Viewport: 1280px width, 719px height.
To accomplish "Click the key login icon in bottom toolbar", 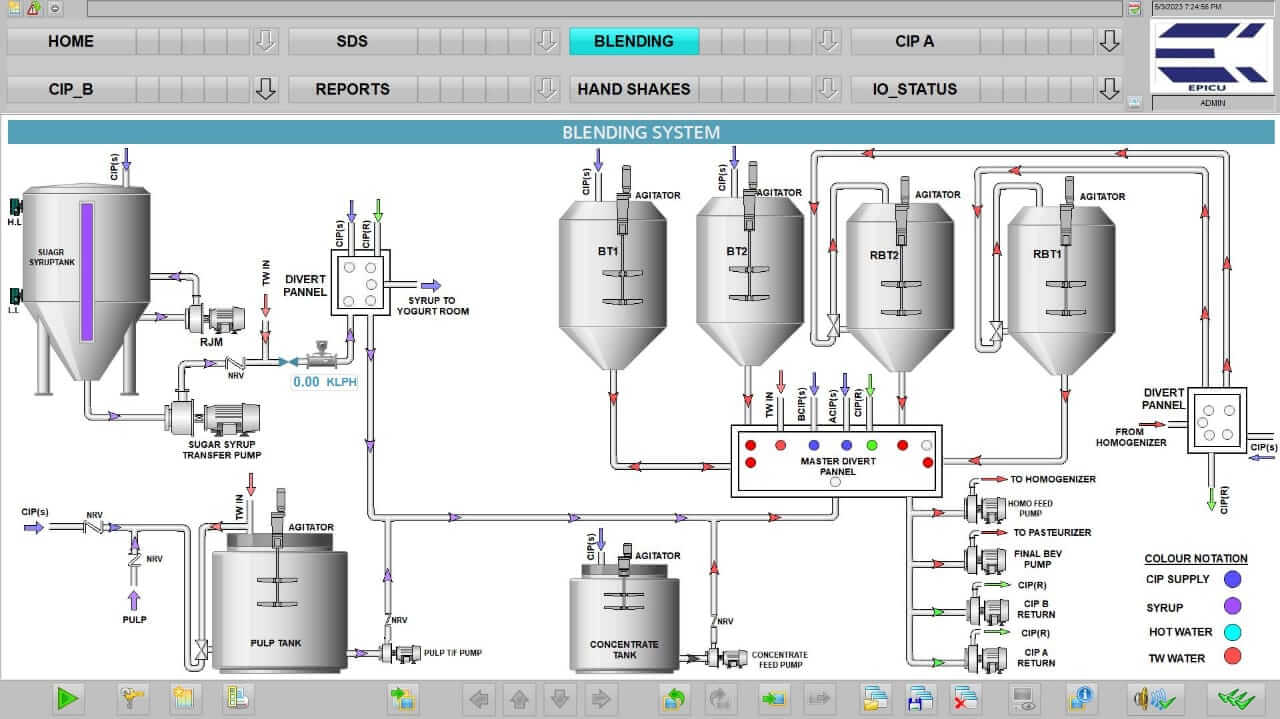I will [132, 698].
